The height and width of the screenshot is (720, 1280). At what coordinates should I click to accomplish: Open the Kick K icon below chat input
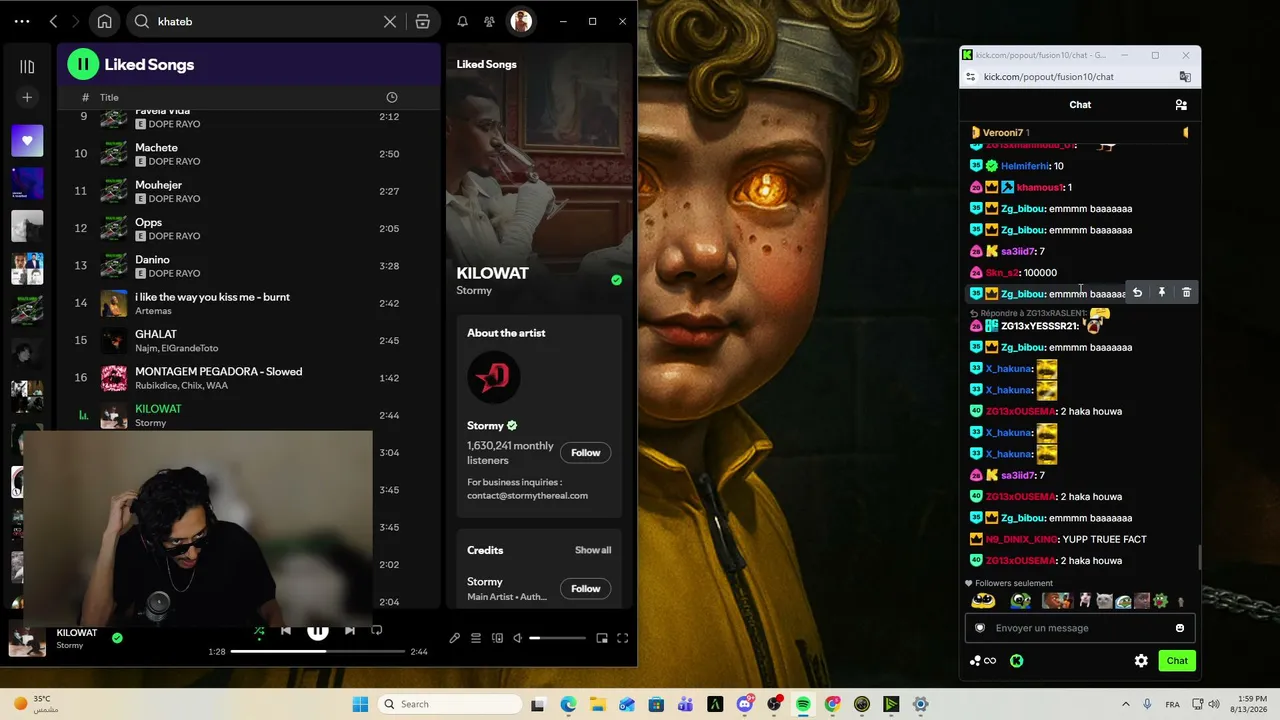[1016, 661]
